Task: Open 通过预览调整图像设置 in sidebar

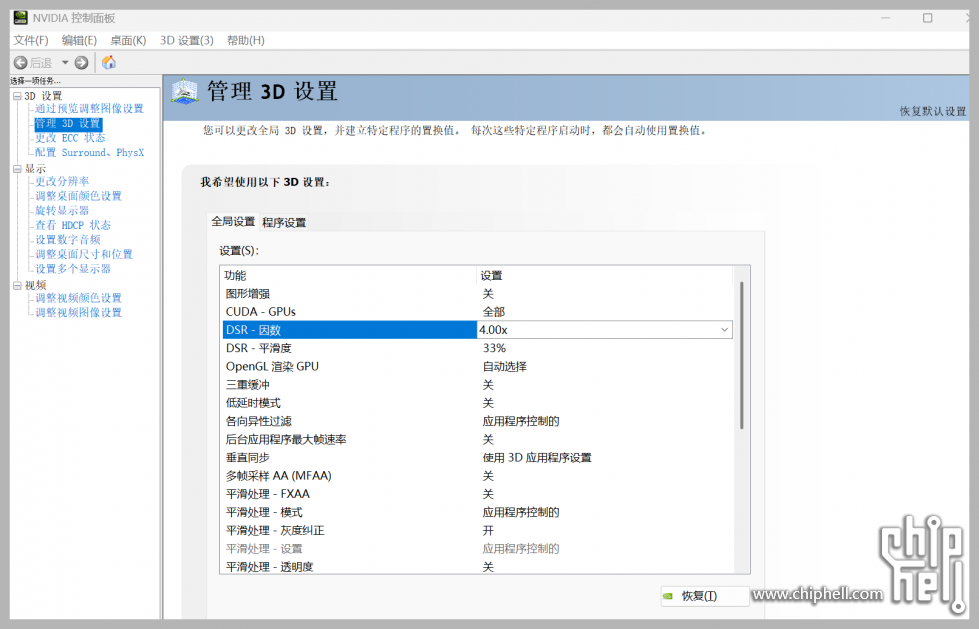Action: point(89,109)
